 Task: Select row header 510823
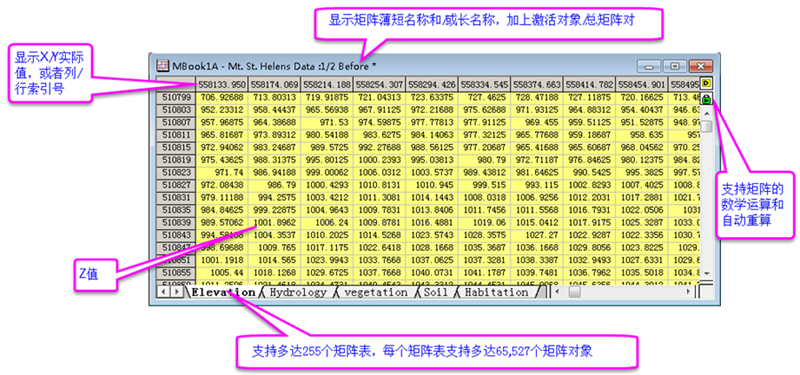[x=176, y=172]
